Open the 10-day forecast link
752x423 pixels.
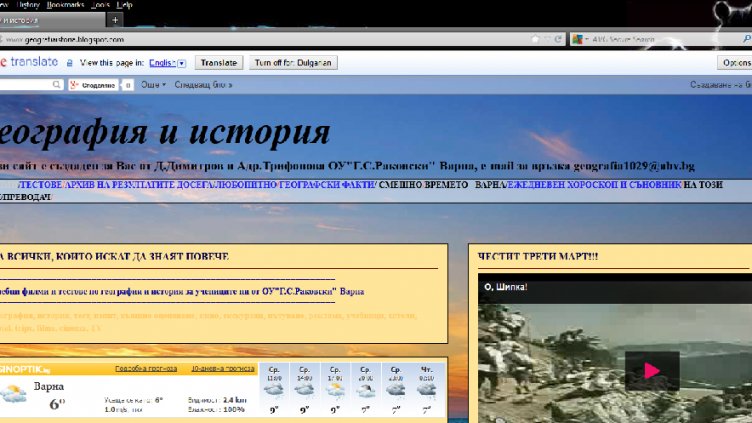223,369
